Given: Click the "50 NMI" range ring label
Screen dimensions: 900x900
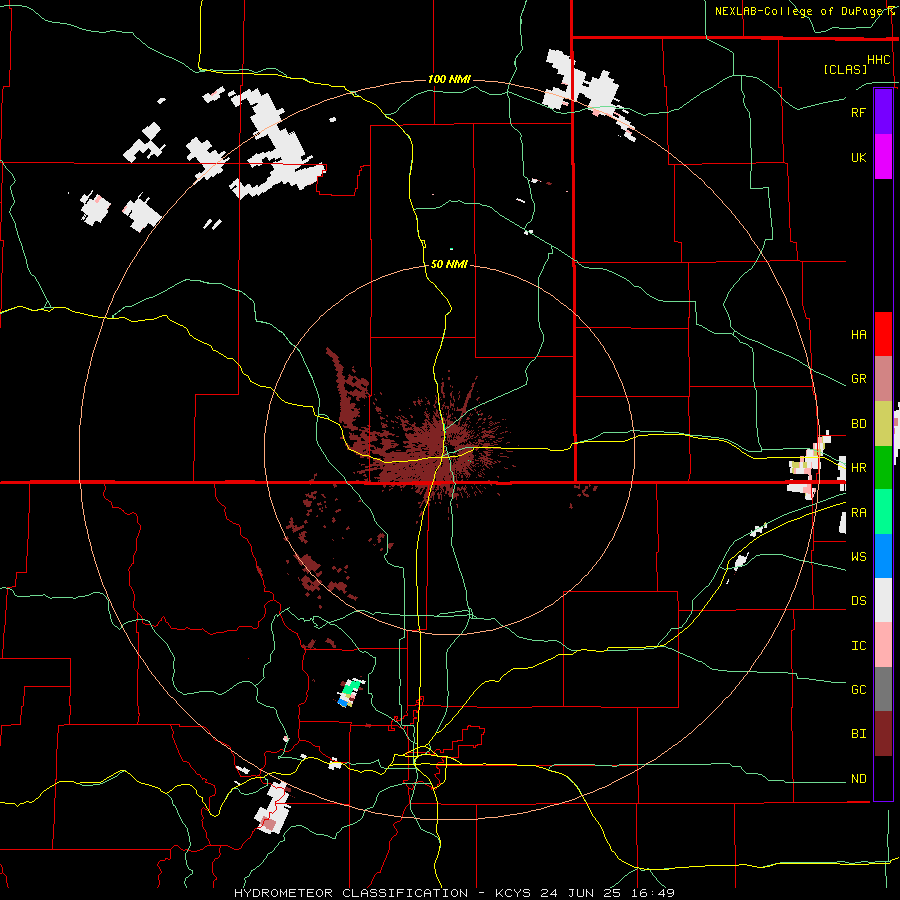Looking at the screenshot, I should [x=449, y=264].
